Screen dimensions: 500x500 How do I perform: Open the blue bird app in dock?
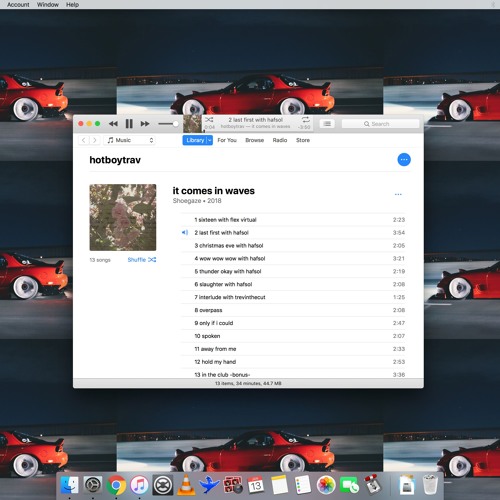(x=209, y=485)
